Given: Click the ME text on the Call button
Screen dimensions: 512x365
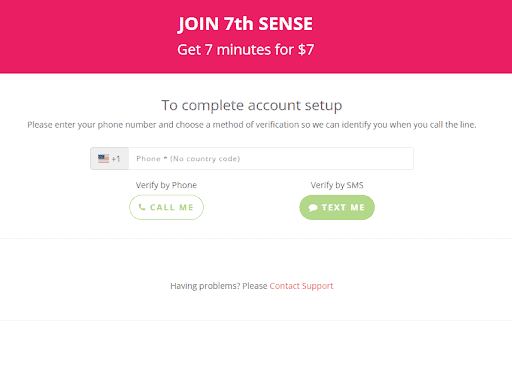Looking at the screenshot, I should click(186, 207).
